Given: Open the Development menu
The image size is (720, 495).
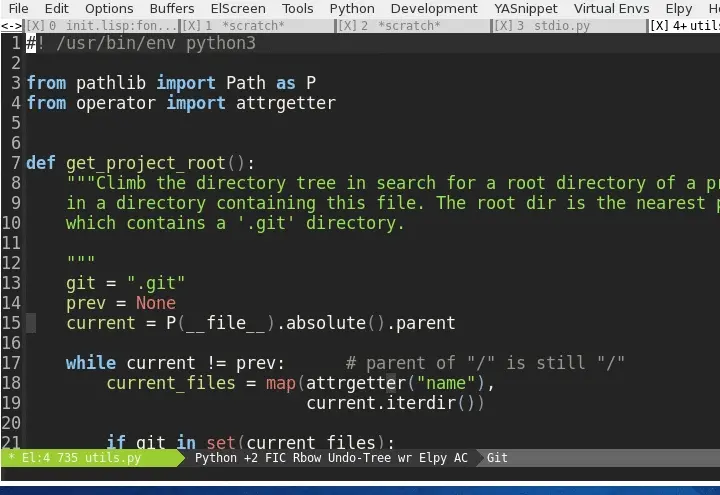Looking at the screenshot, I should (x=434, y=8).
